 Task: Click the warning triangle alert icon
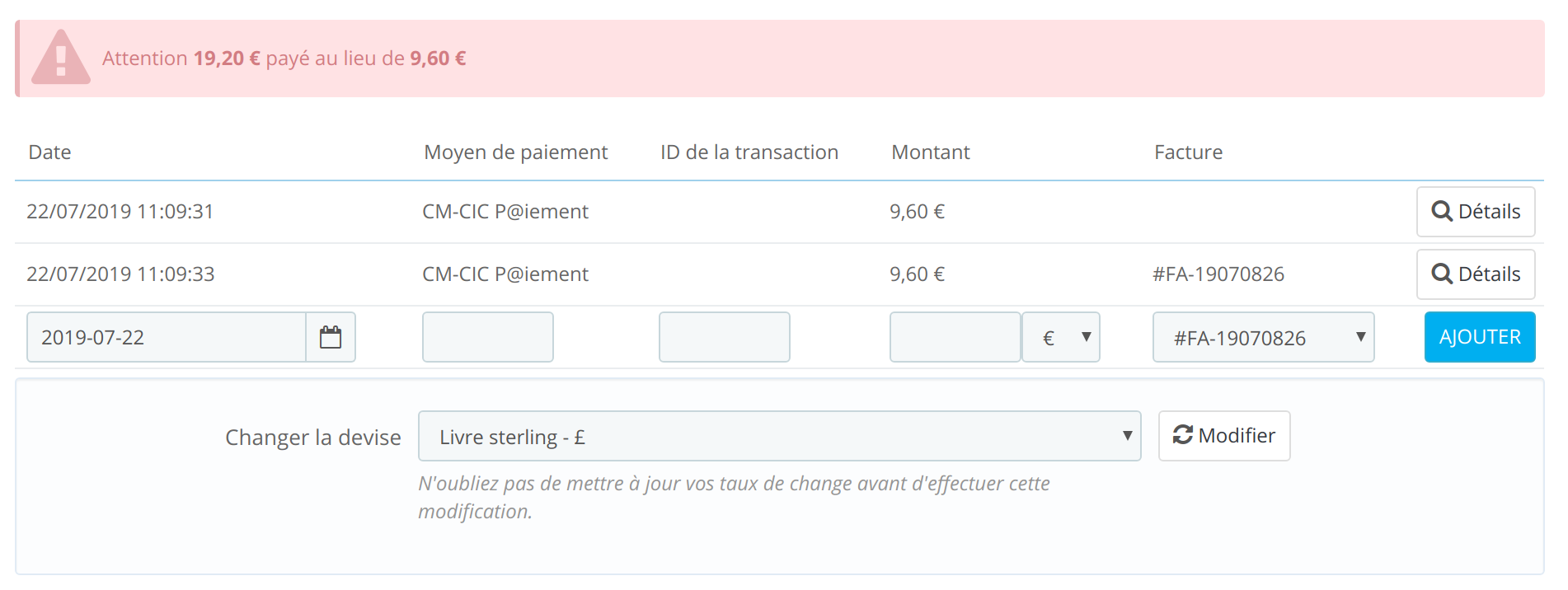pos(60,58)
